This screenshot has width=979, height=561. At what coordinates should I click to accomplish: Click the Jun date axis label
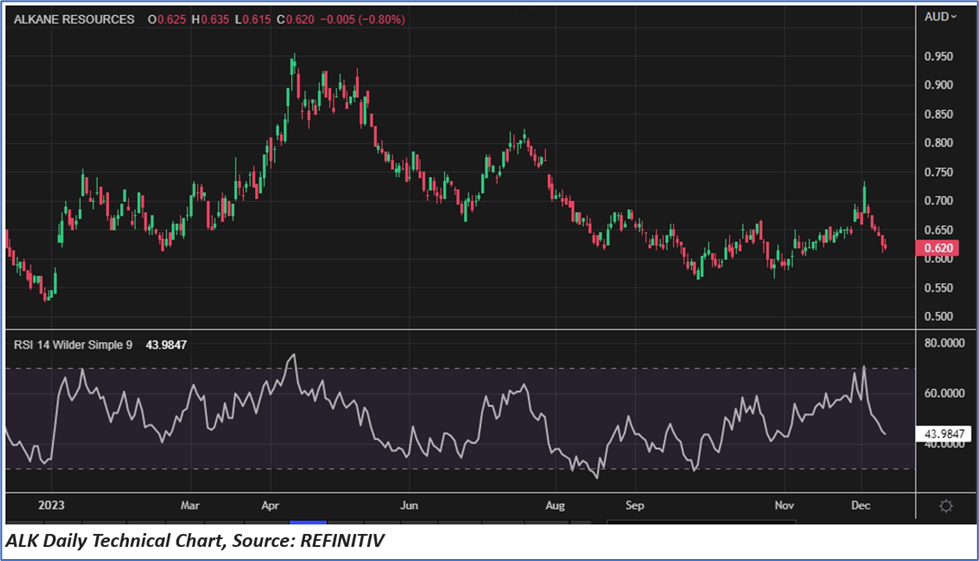[409, 505]
